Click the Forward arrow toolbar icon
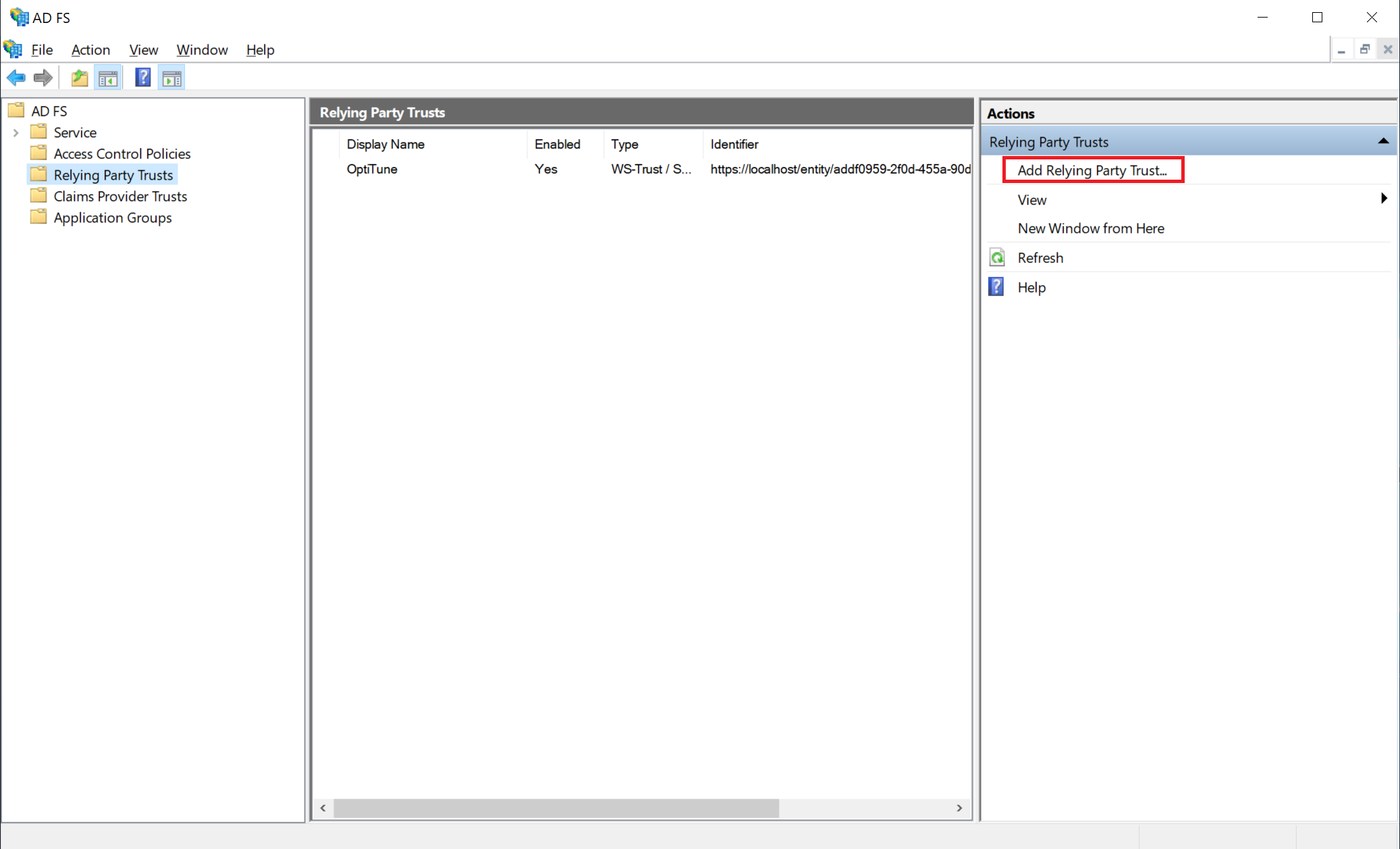 click(x=43, y=78)
